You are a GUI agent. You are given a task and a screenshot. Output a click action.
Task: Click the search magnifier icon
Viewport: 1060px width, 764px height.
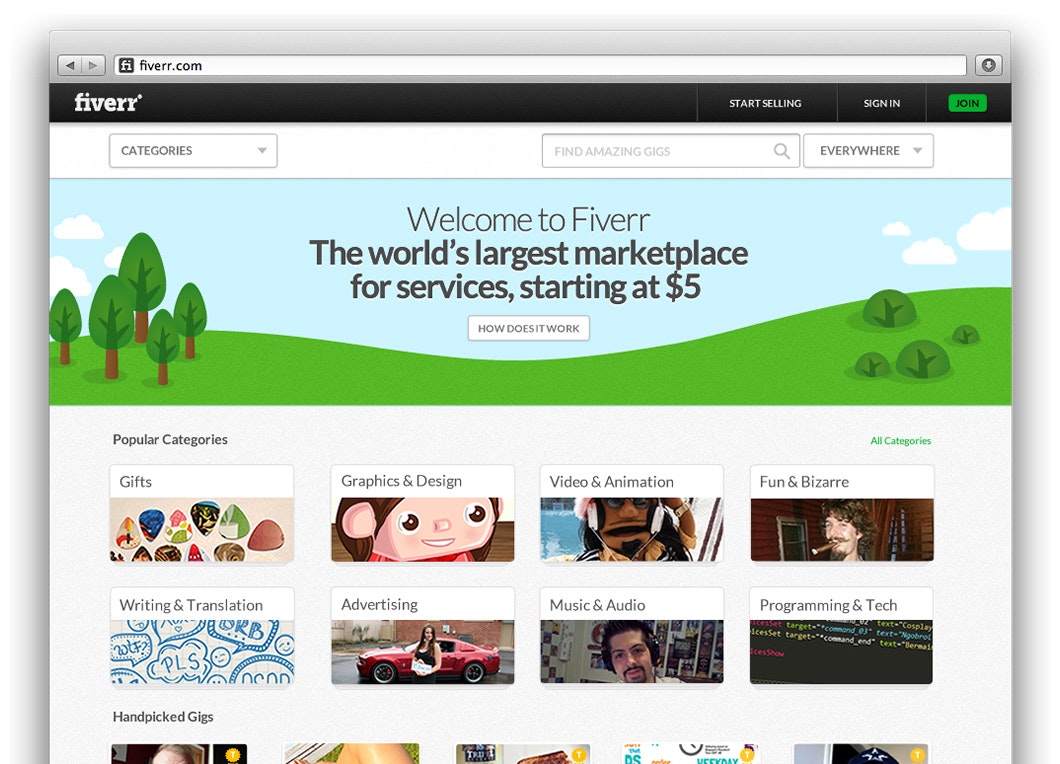(781, 150)
